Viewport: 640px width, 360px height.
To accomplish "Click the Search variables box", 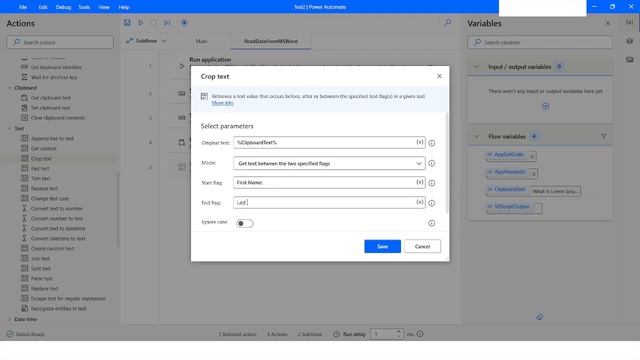I will pos(540,42).
